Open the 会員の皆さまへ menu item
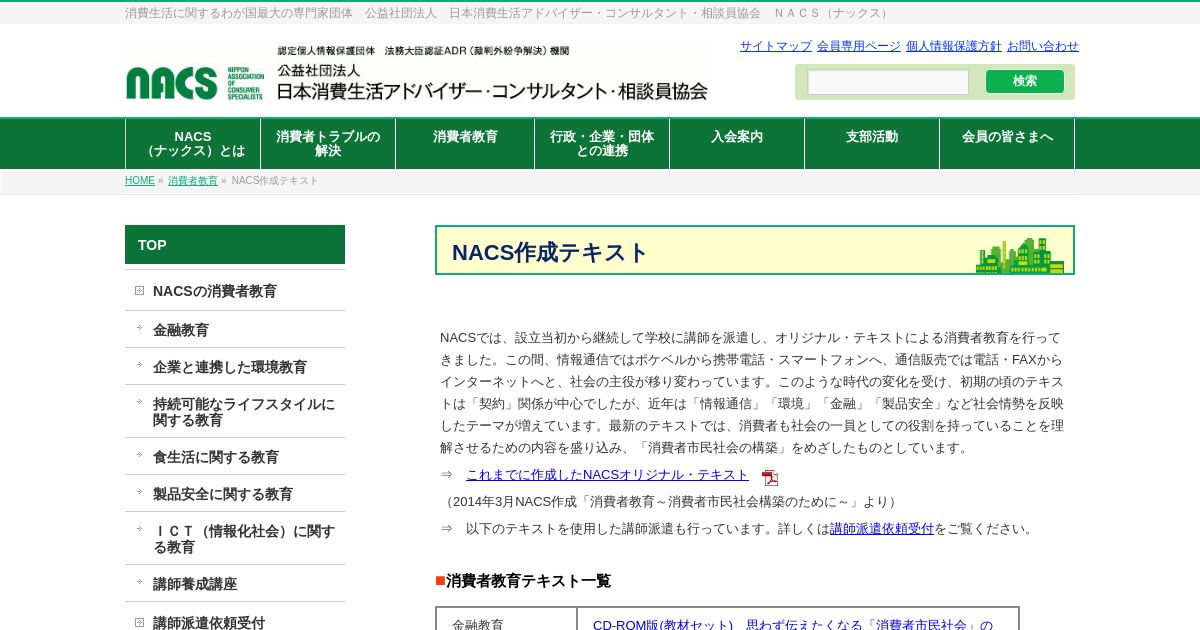Viewport: 1200px width, 630px height. [1007, 144]
